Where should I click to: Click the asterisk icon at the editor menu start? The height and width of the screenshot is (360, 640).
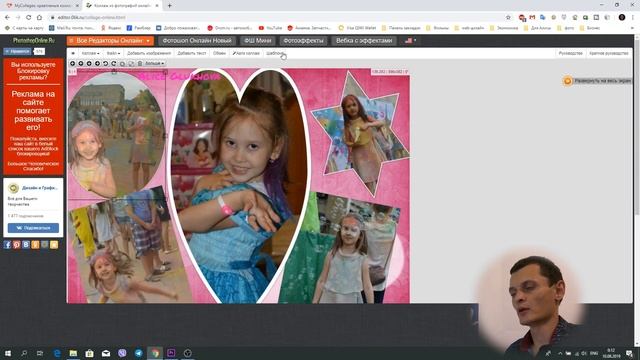tap(73, 53)
